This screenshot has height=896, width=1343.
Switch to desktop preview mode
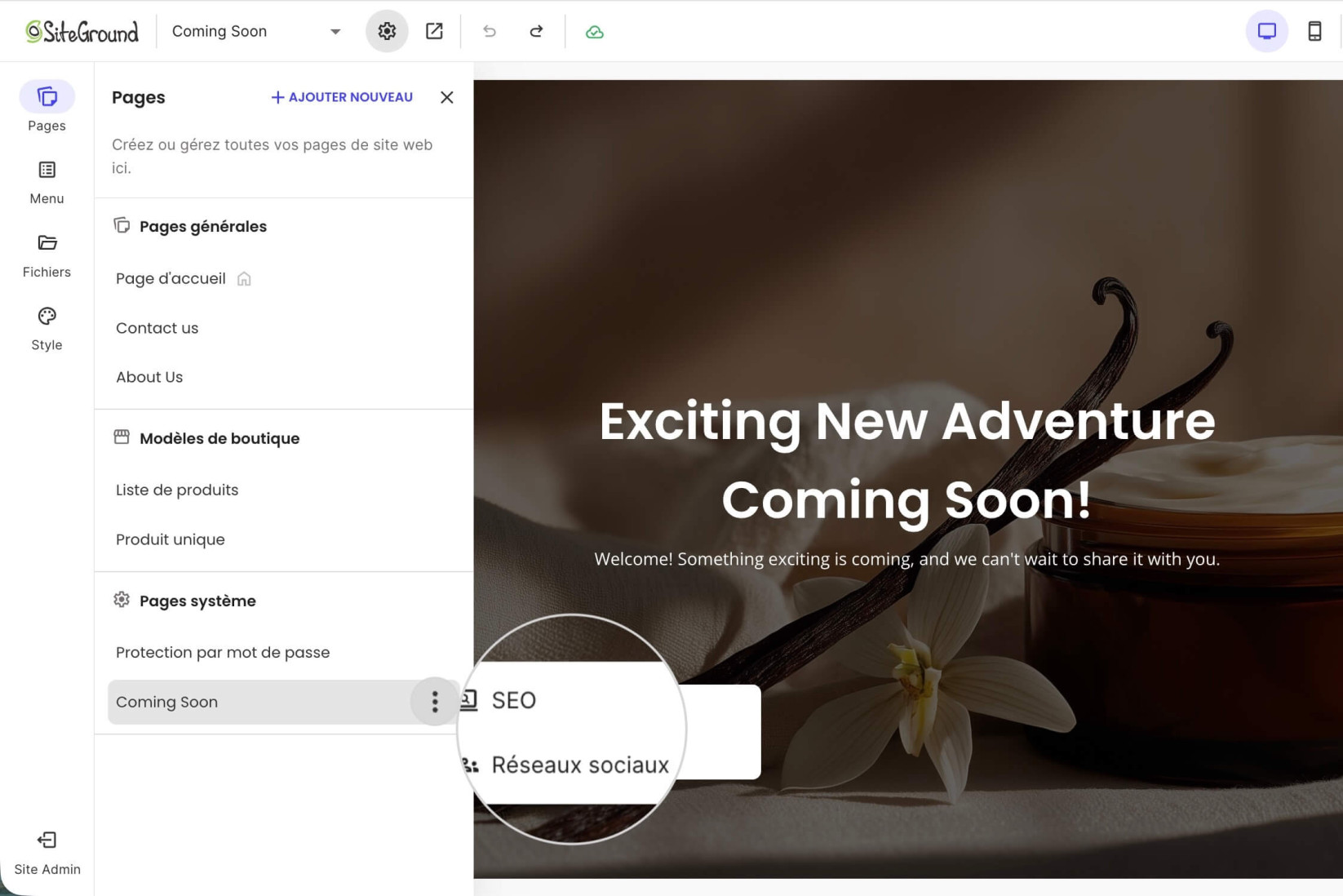pos(1266,31)
